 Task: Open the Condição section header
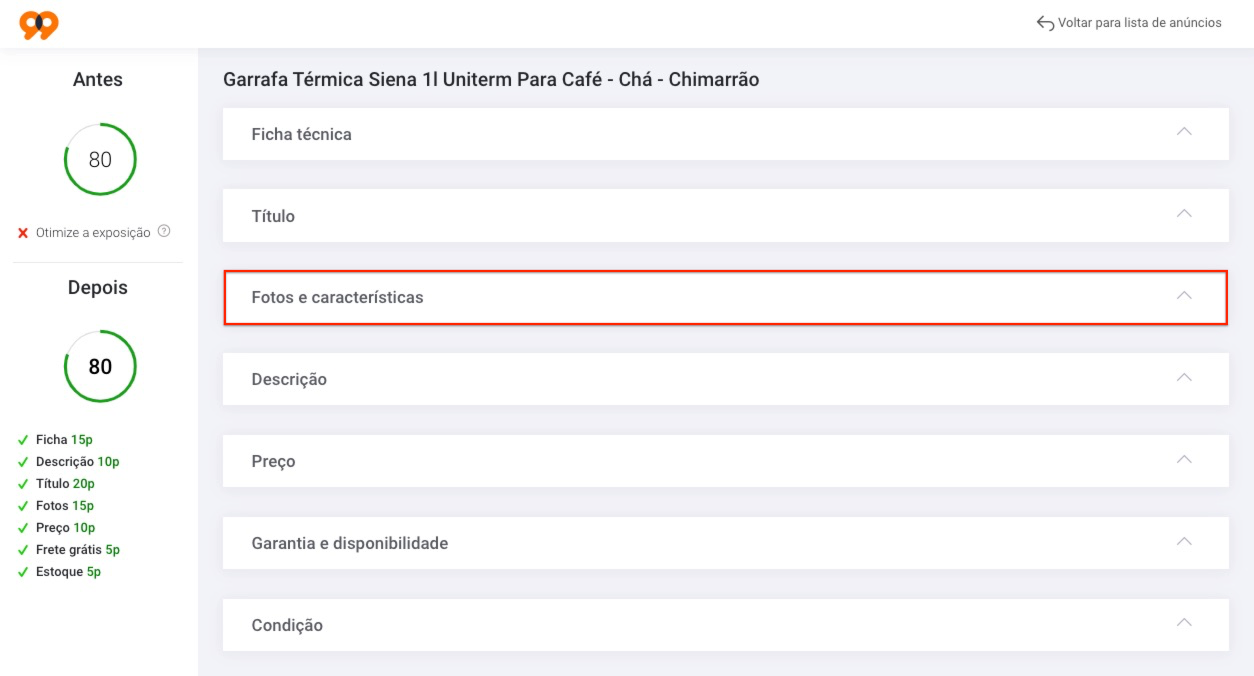point(725,625)
